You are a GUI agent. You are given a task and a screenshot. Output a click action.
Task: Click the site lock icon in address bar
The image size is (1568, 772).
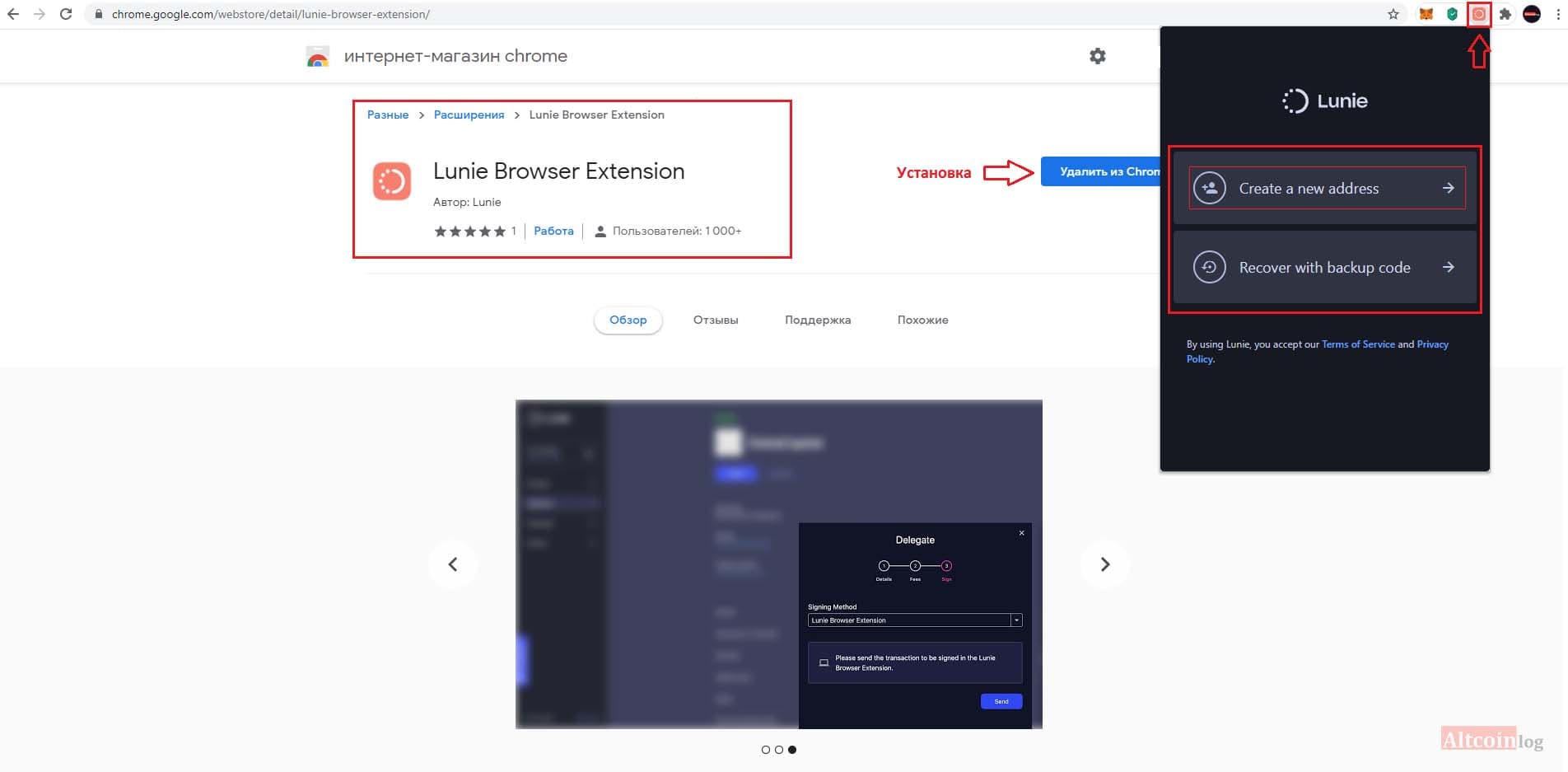98,14
